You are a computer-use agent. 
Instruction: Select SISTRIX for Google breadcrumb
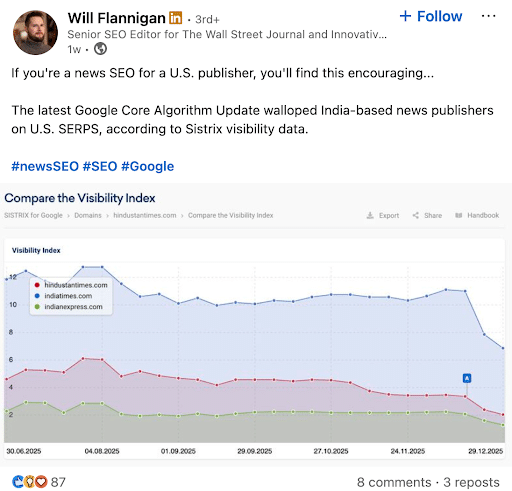[x=33, y=215]
